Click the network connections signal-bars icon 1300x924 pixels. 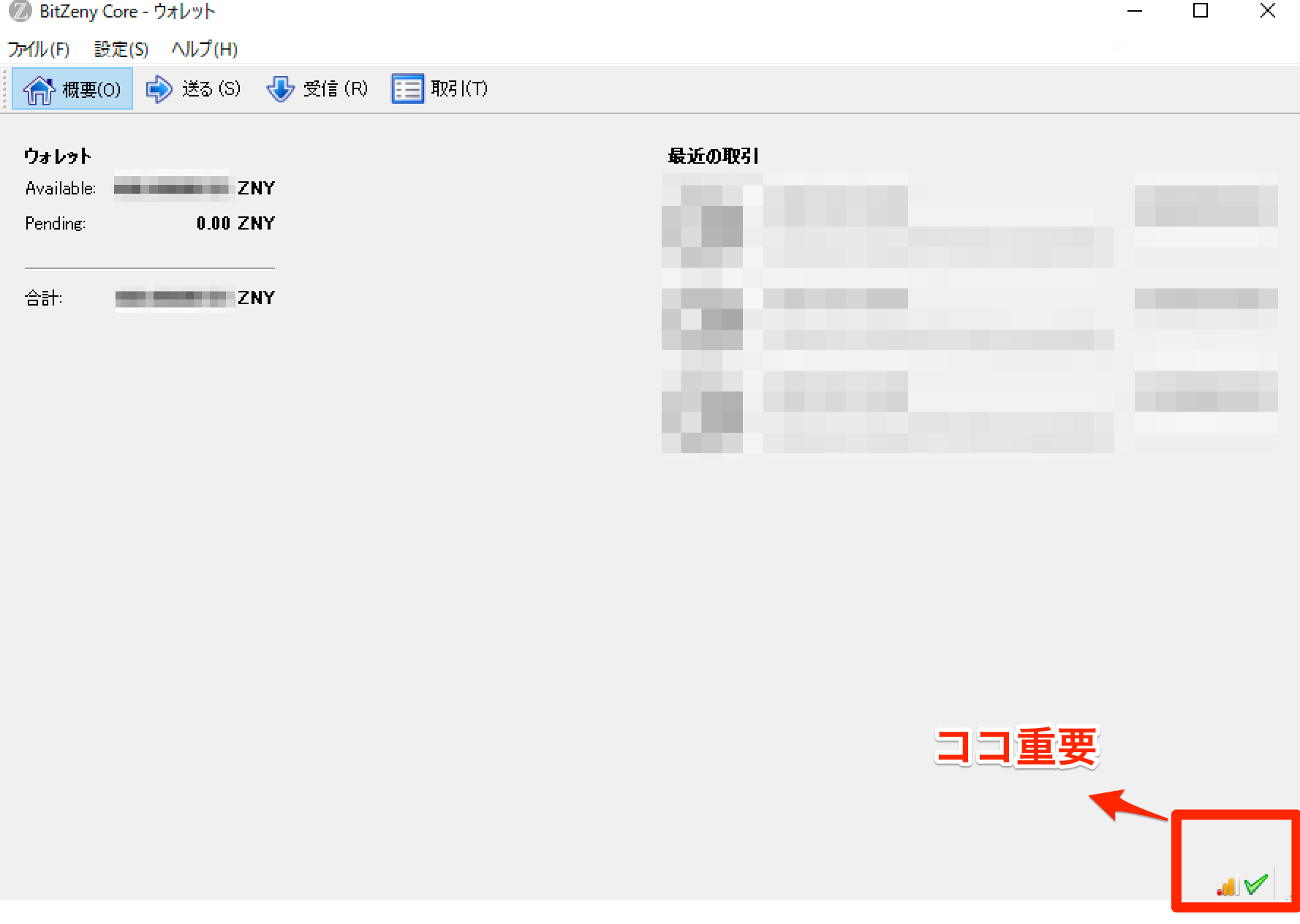pos(1226,886)
